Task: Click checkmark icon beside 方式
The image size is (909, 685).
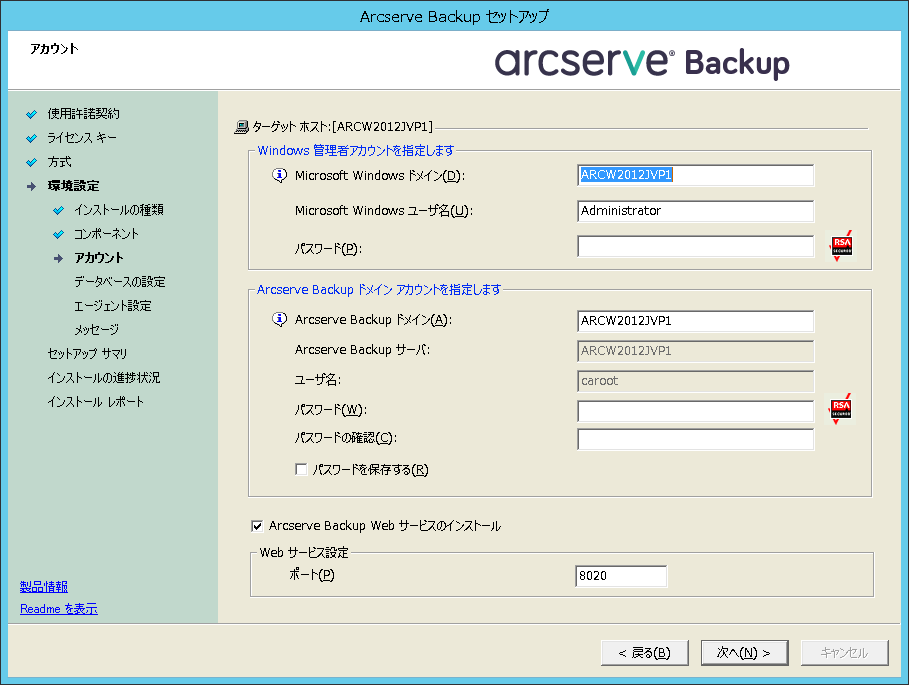Action: pos(32,162)
